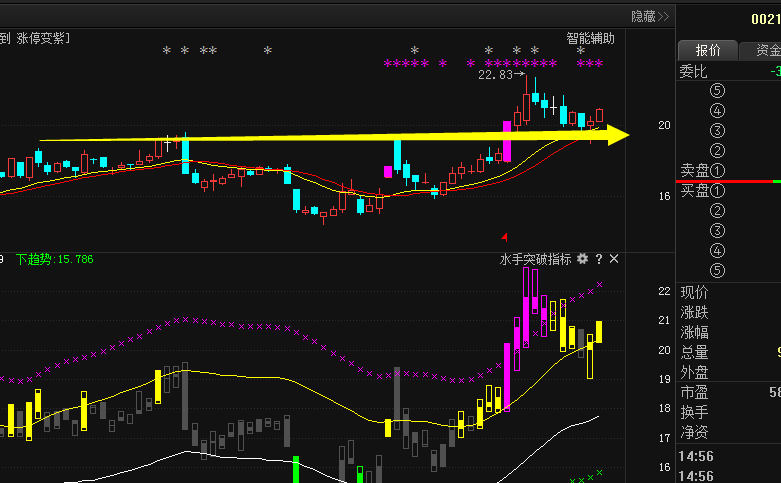Image resolution: width=781 pixels, height=483 pixels.
Task: Open help for the 水手突破指标 indicator
Action: [x=599, y=259]
